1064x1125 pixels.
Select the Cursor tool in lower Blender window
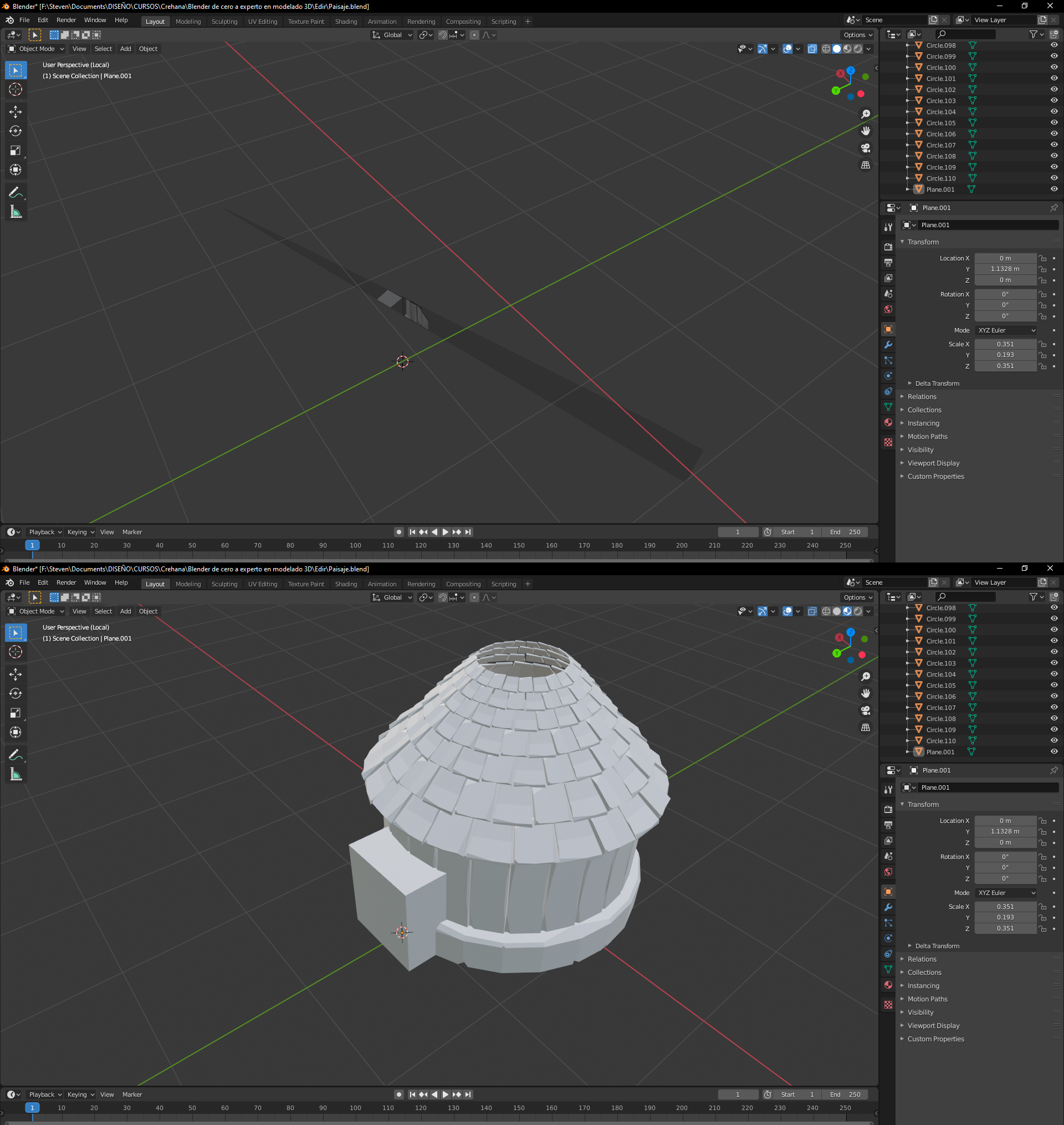(16, 652)
